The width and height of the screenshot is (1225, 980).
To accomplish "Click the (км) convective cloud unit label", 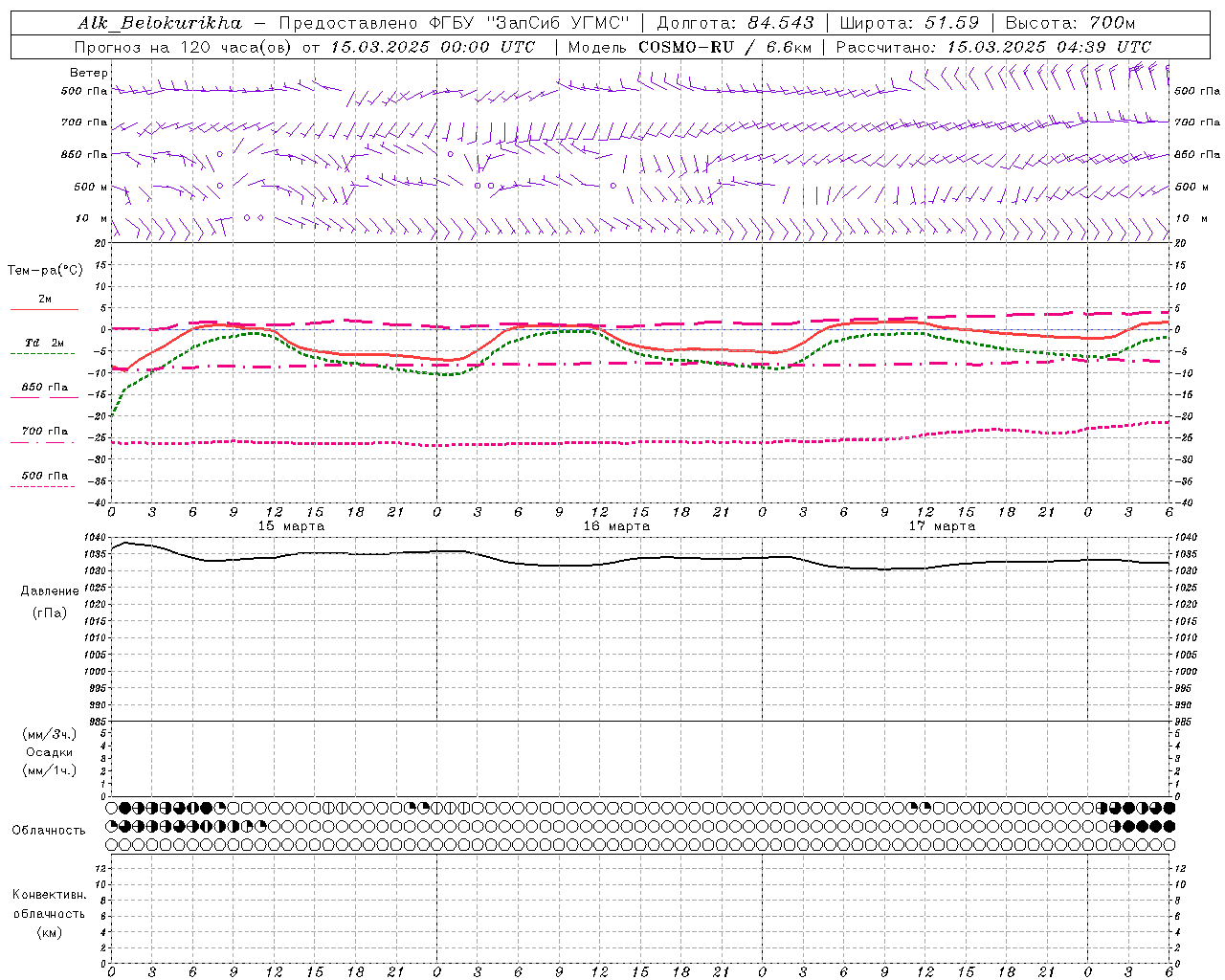I will 49,932.
